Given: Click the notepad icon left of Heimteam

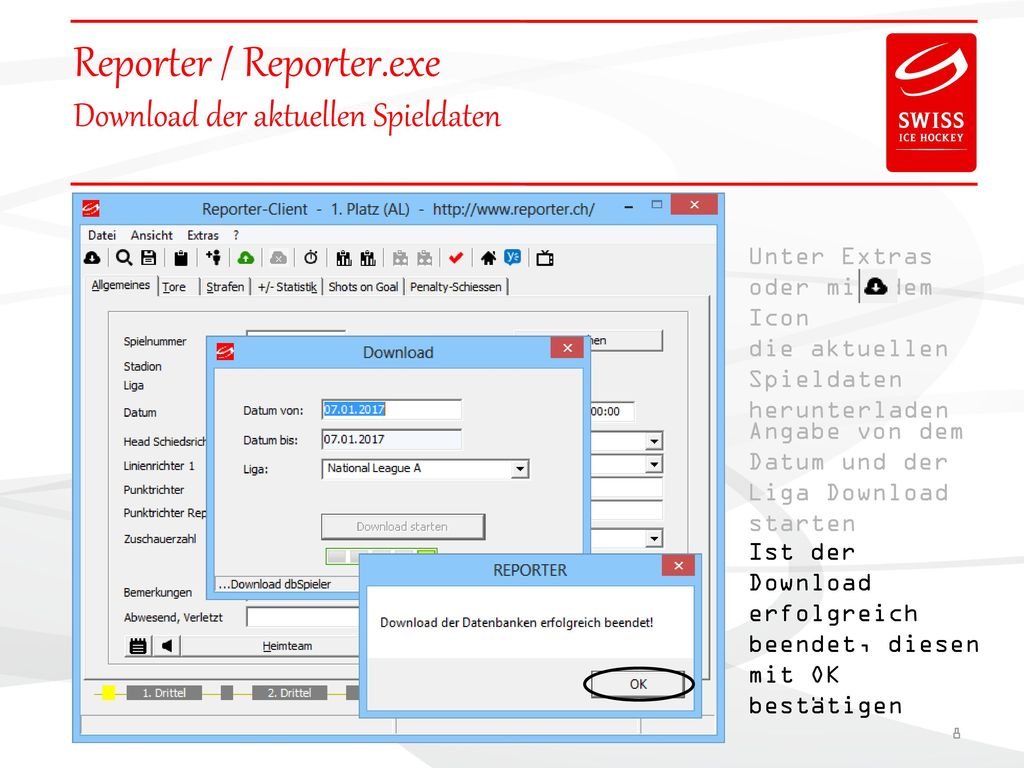Looking at the screenshot, I should coord(138,646).
